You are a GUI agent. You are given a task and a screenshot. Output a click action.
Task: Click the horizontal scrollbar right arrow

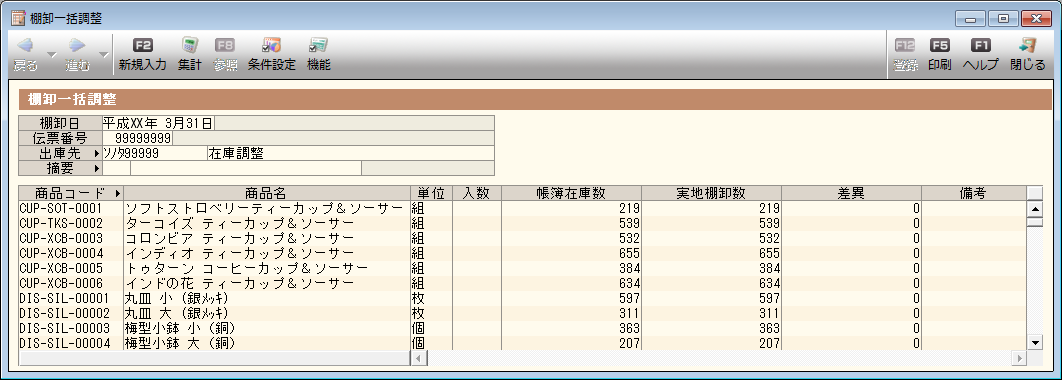(x=1019, y=357)
